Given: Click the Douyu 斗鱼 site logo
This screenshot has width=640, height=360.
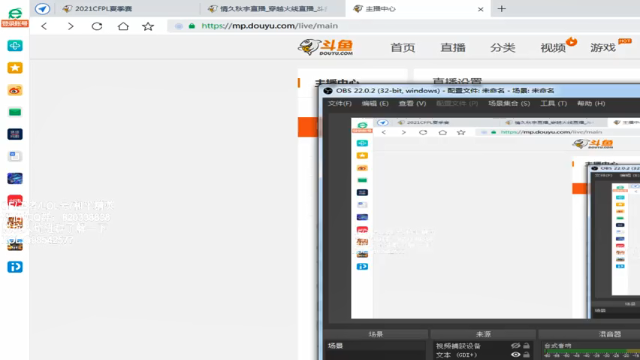Looking at the screenshot, I should point(325,47).
